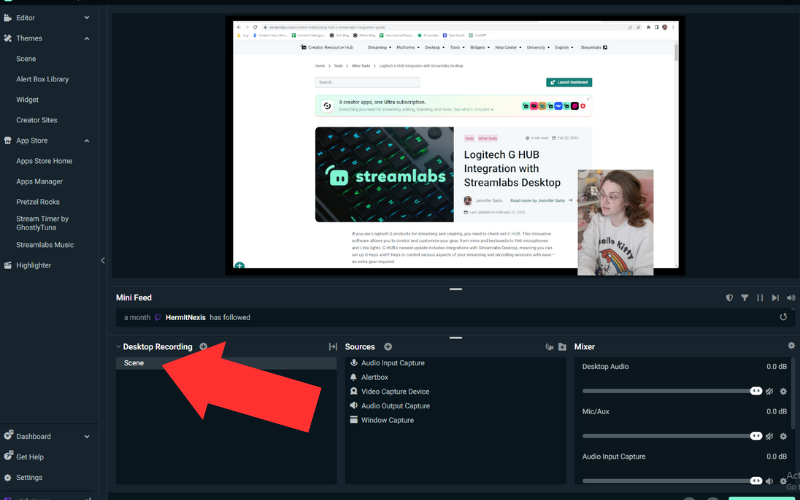Collapse the sidebar with arrow handle
Image resolution: width=800 pixels, height=500 pixels.
coord(103,260)
